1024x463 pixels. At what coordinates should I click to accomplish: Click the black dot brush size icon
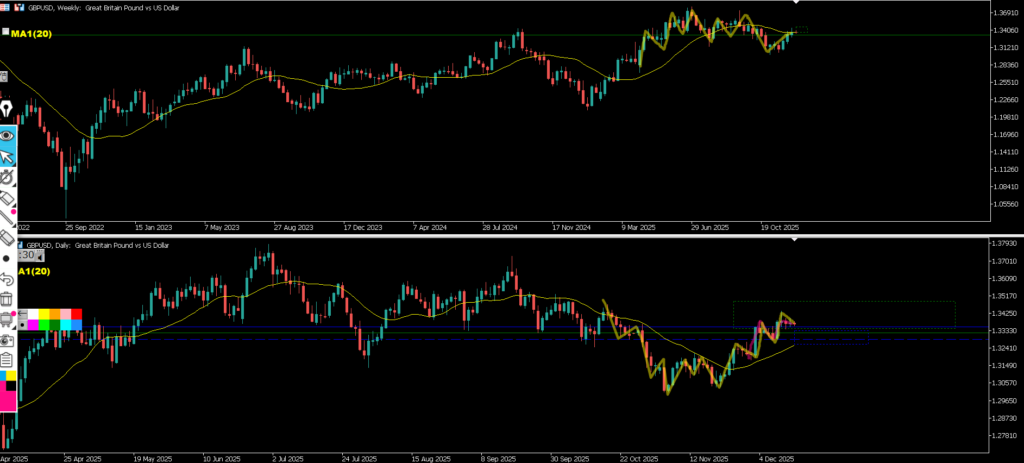point(7,258)
